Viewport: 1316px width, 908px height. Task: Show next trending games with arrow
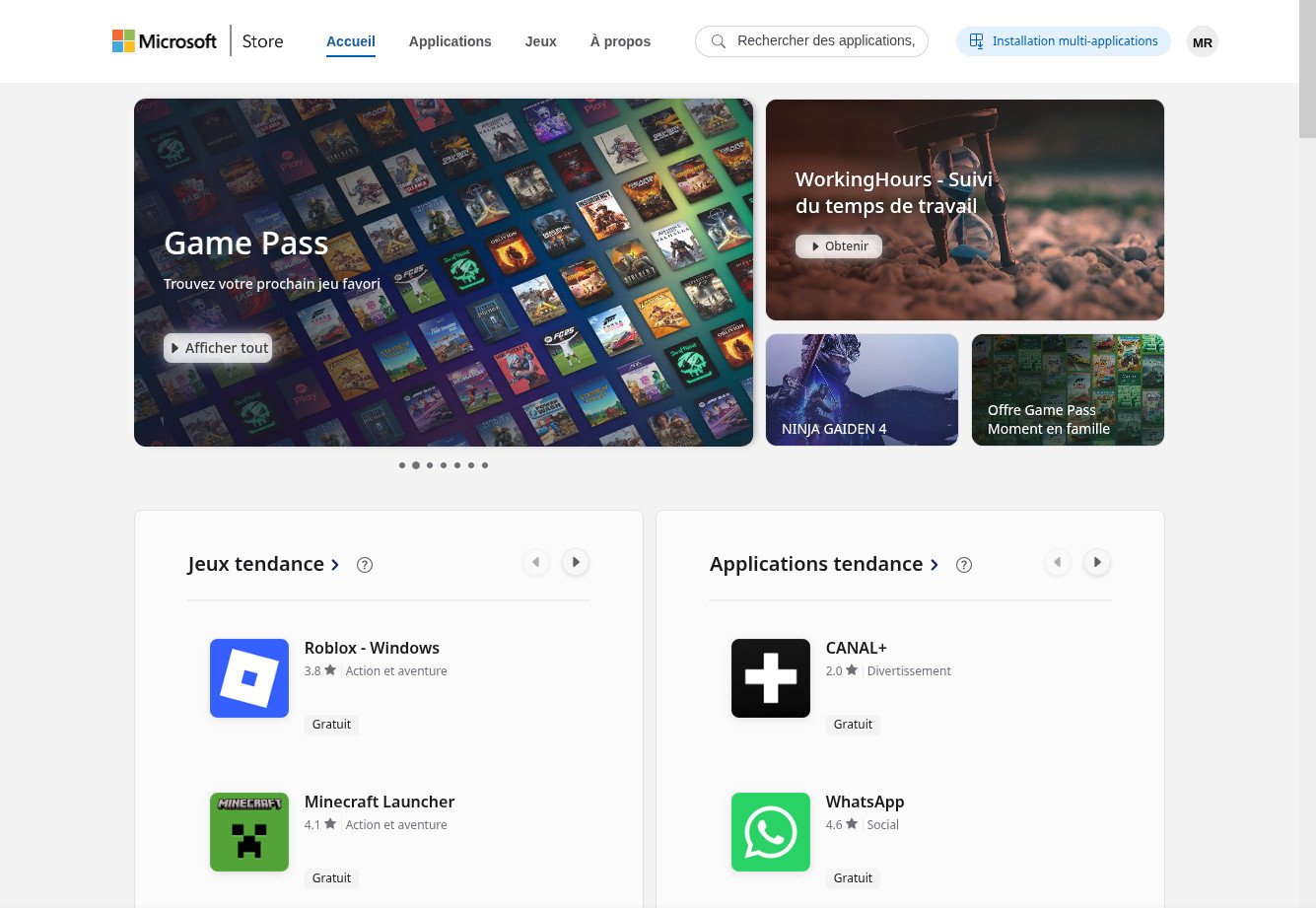[576, 563]
